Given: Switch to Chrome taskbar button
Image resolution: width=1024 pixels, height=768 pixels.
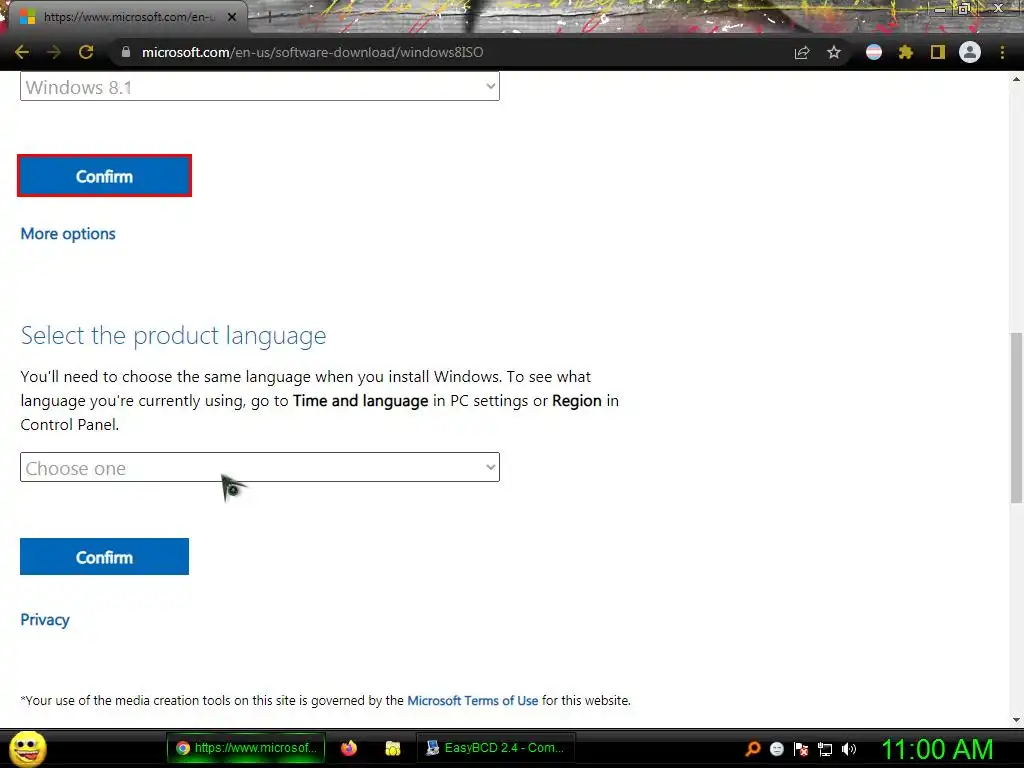Looking at the screenshot, I should [246, 748].
